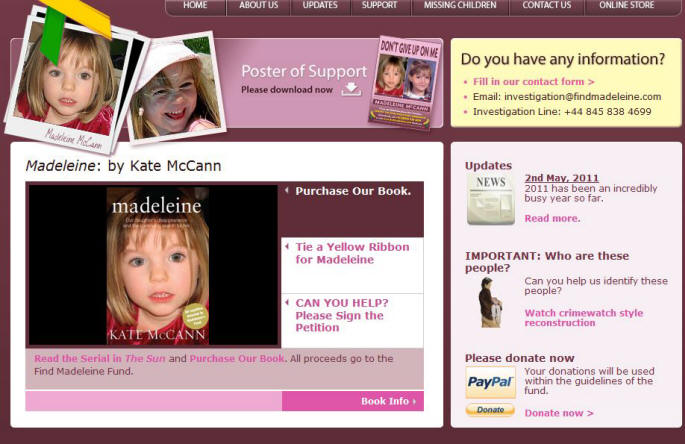Screen dimensions: 685x444
Task: Click the PayPal logo icon
Action: [x=490, y=383]
